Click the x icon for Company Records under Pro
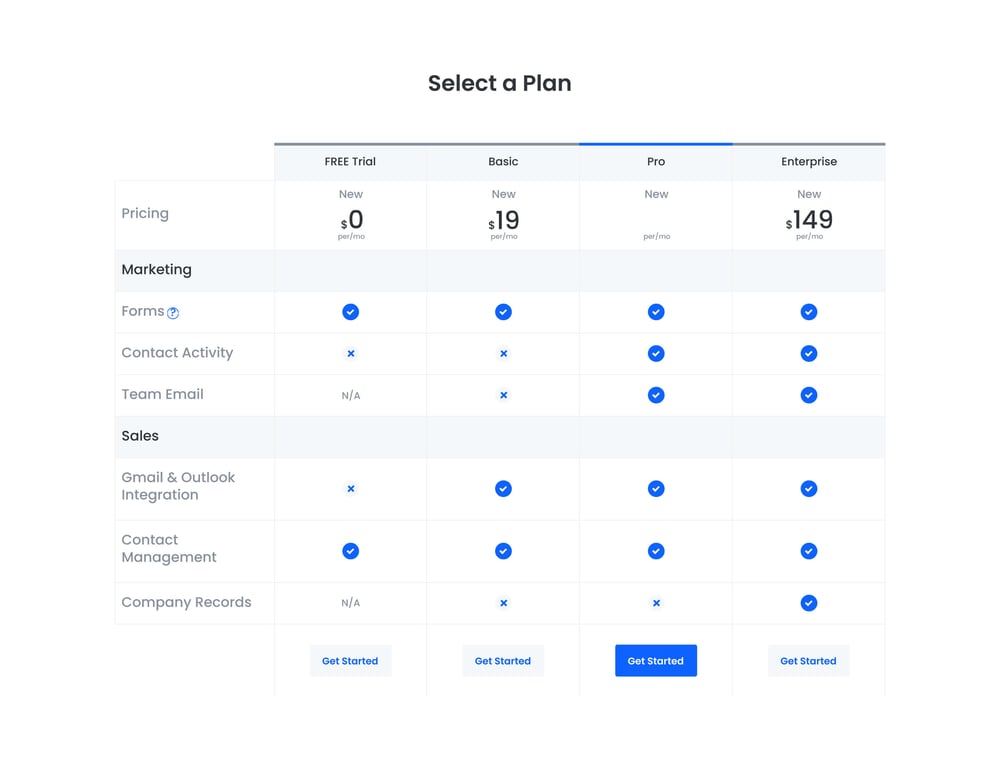 (656, 603)
